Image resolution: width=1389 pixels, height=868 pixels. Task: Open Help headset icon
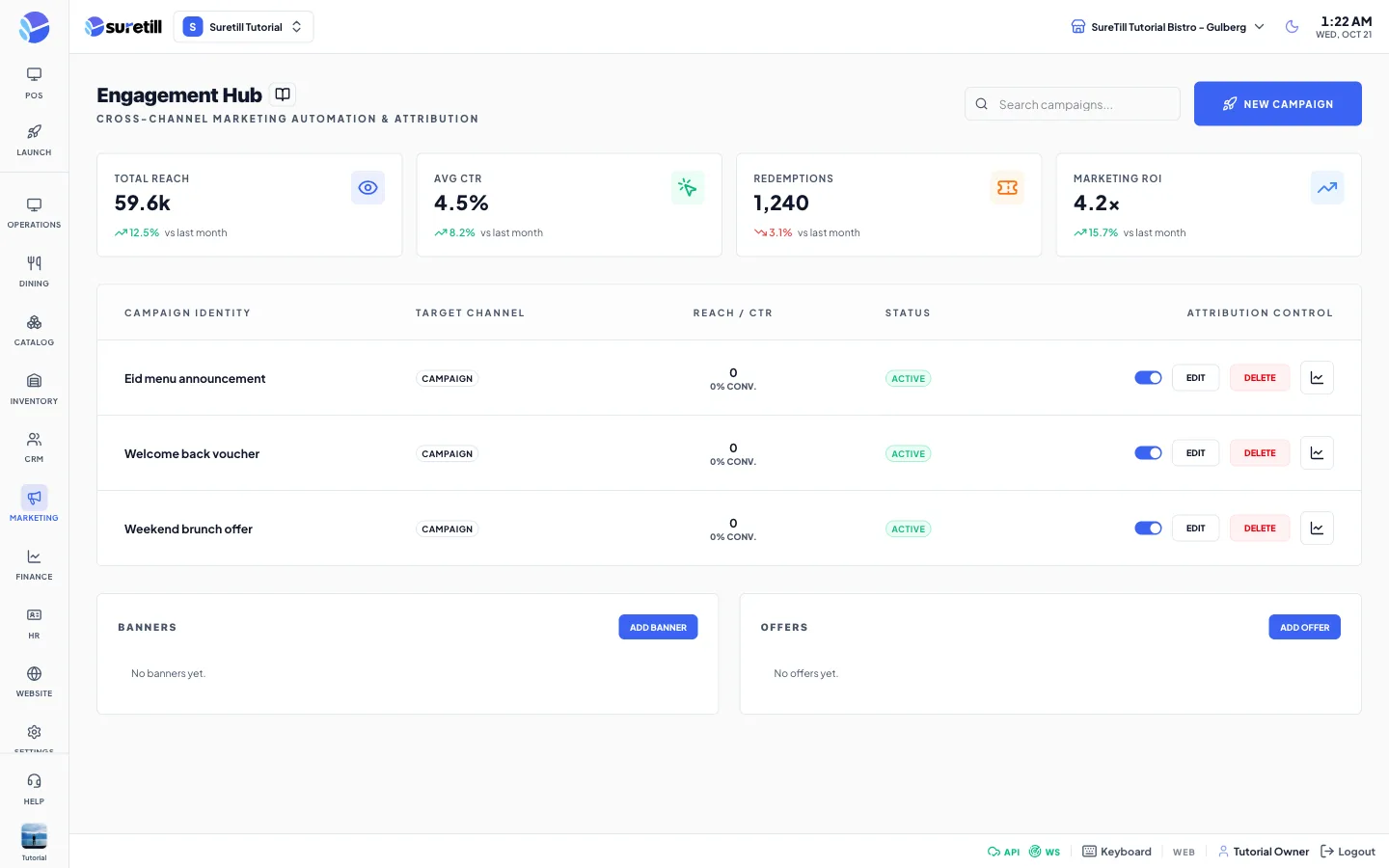click(x=34, y=781)
